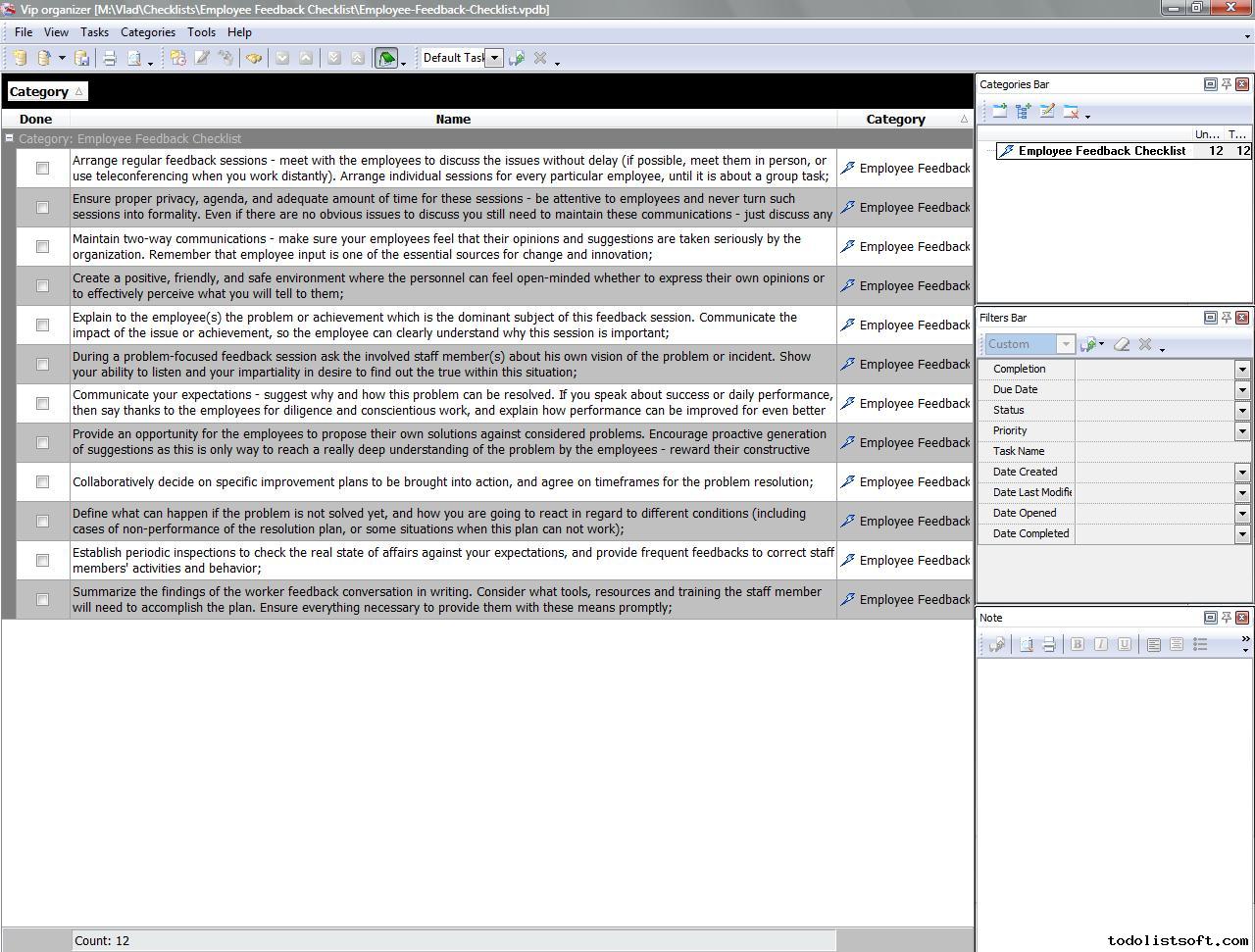The image size is (1255, 952).
Task: Pin the Categories Bar panel
Action: click(x=1226, y=84)
